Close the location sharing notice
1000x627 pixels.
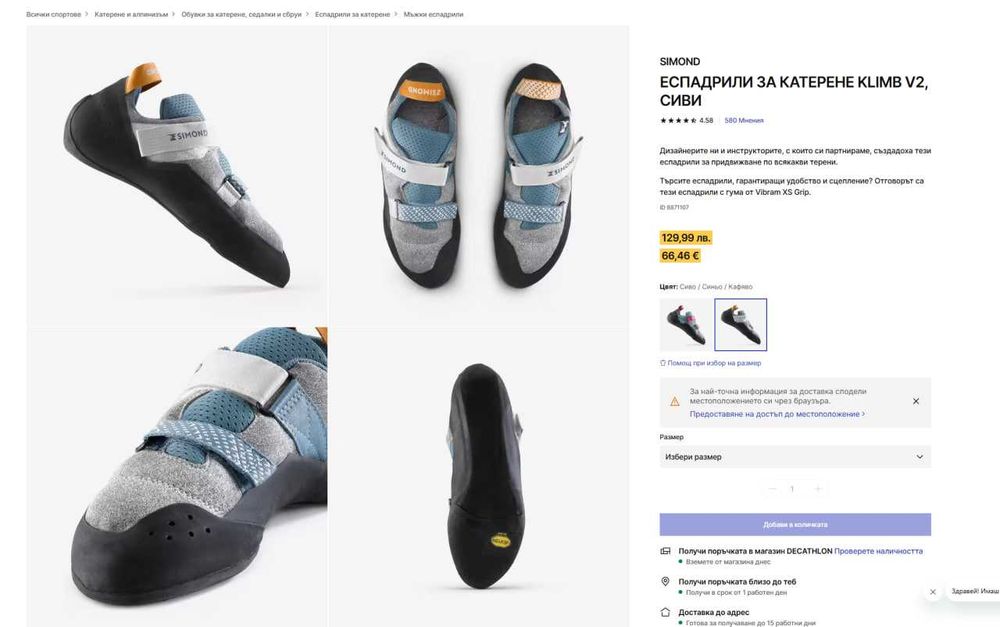tap(916, 401)
